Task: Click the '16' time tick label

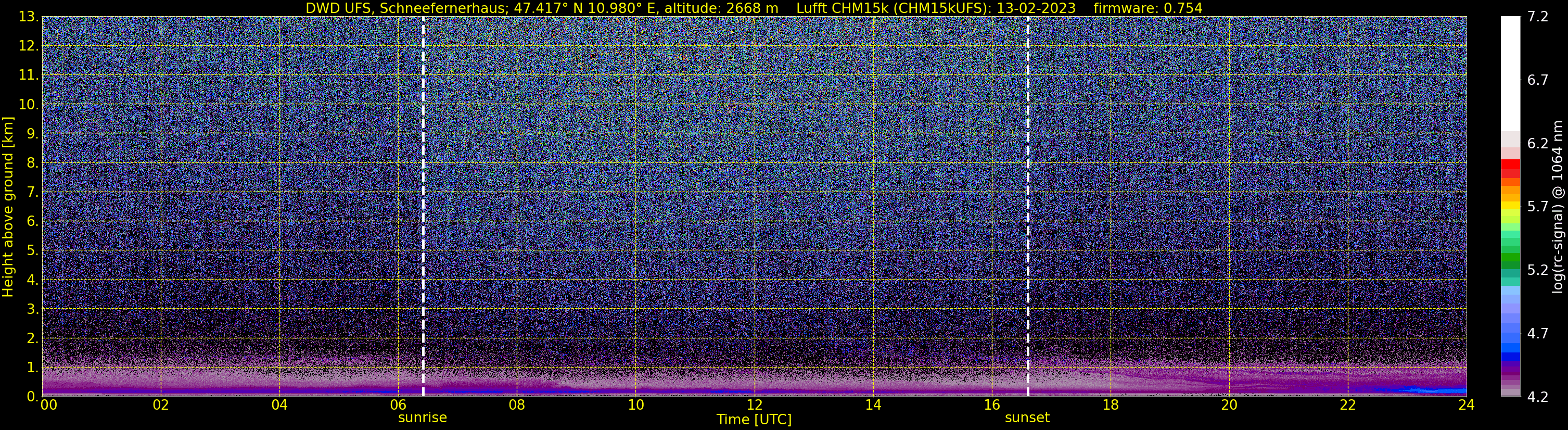Action: 991,405
